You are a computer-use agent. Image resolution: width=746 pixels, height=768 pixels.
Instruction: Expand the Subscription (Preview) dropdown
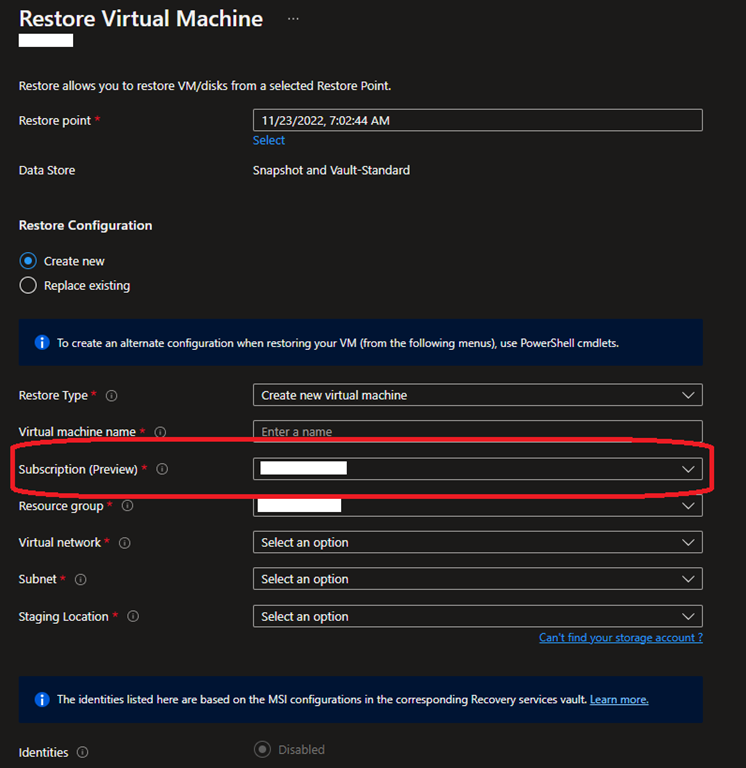(x=477, y=468)
